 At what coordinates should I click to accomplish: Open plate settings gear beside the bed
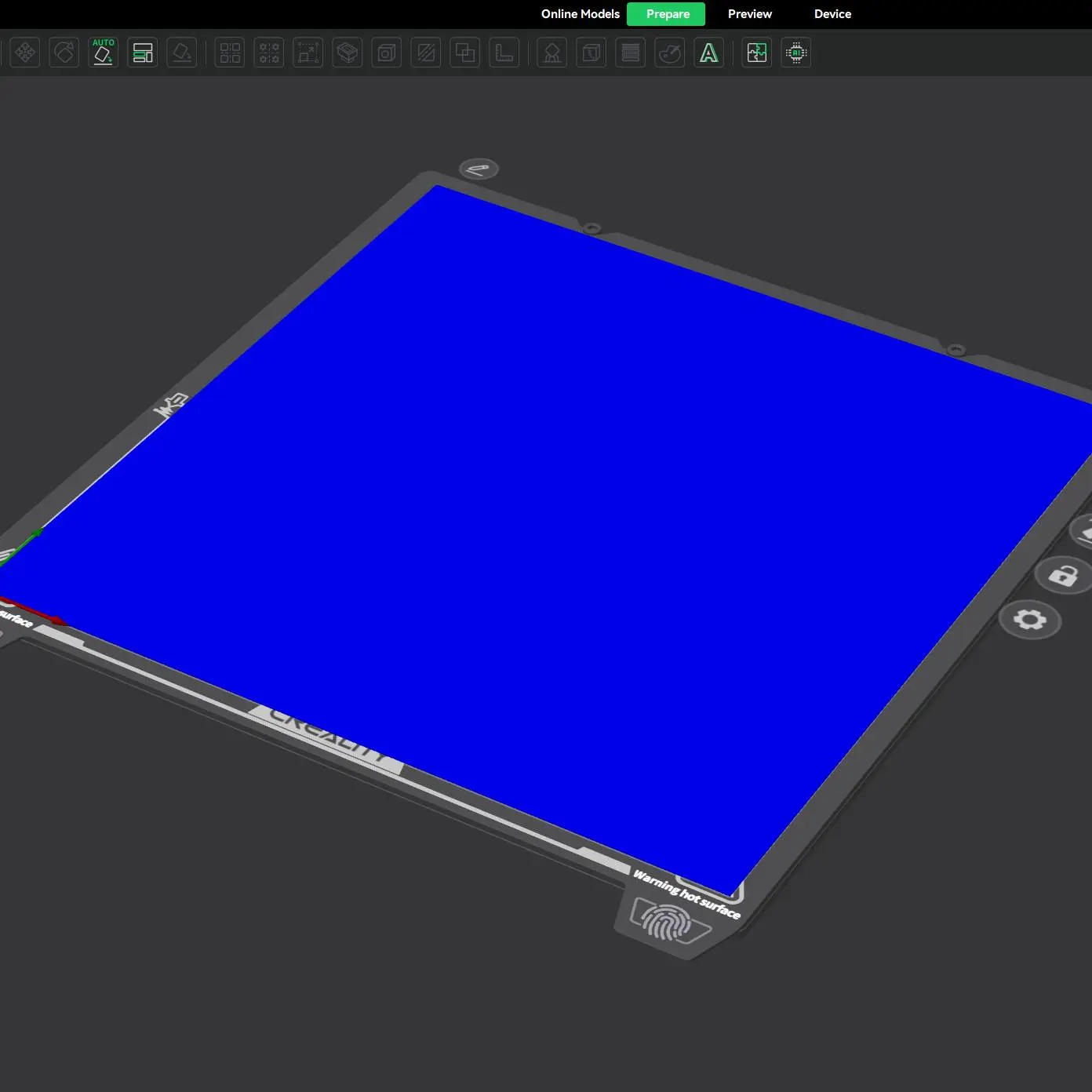pos(1030,620)
